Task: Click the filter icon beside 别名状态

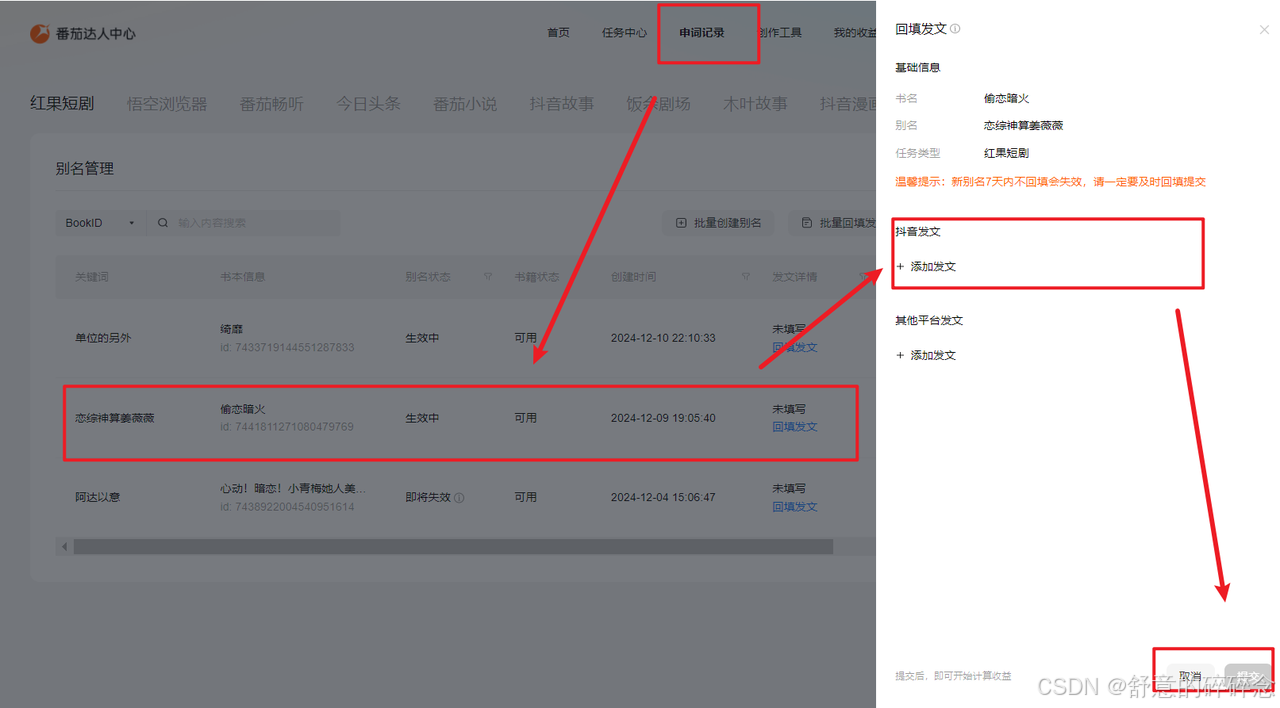Action: pos(488,277)
